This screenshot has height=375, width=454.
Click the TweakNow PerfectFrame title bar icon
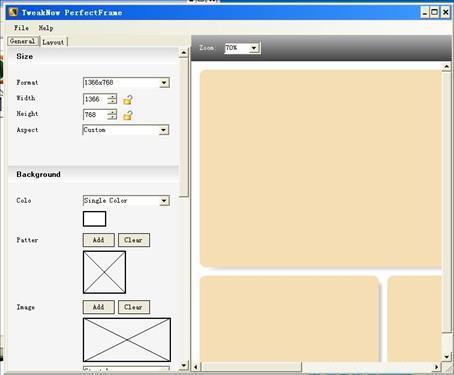(13, 12)
